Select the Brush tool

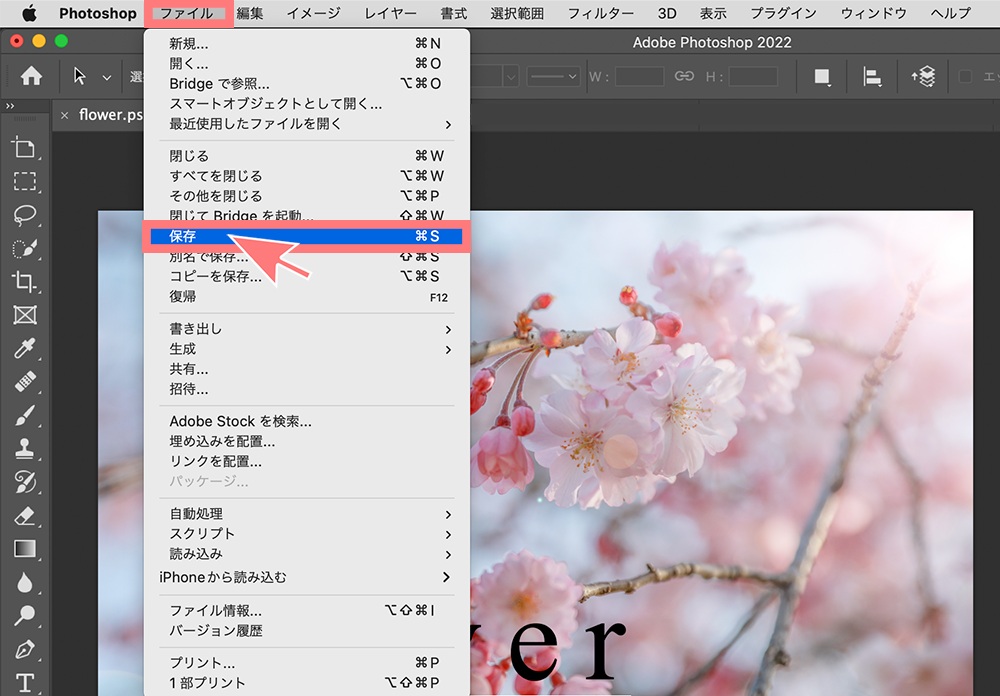pyautogui.click(x=24, y=415)
